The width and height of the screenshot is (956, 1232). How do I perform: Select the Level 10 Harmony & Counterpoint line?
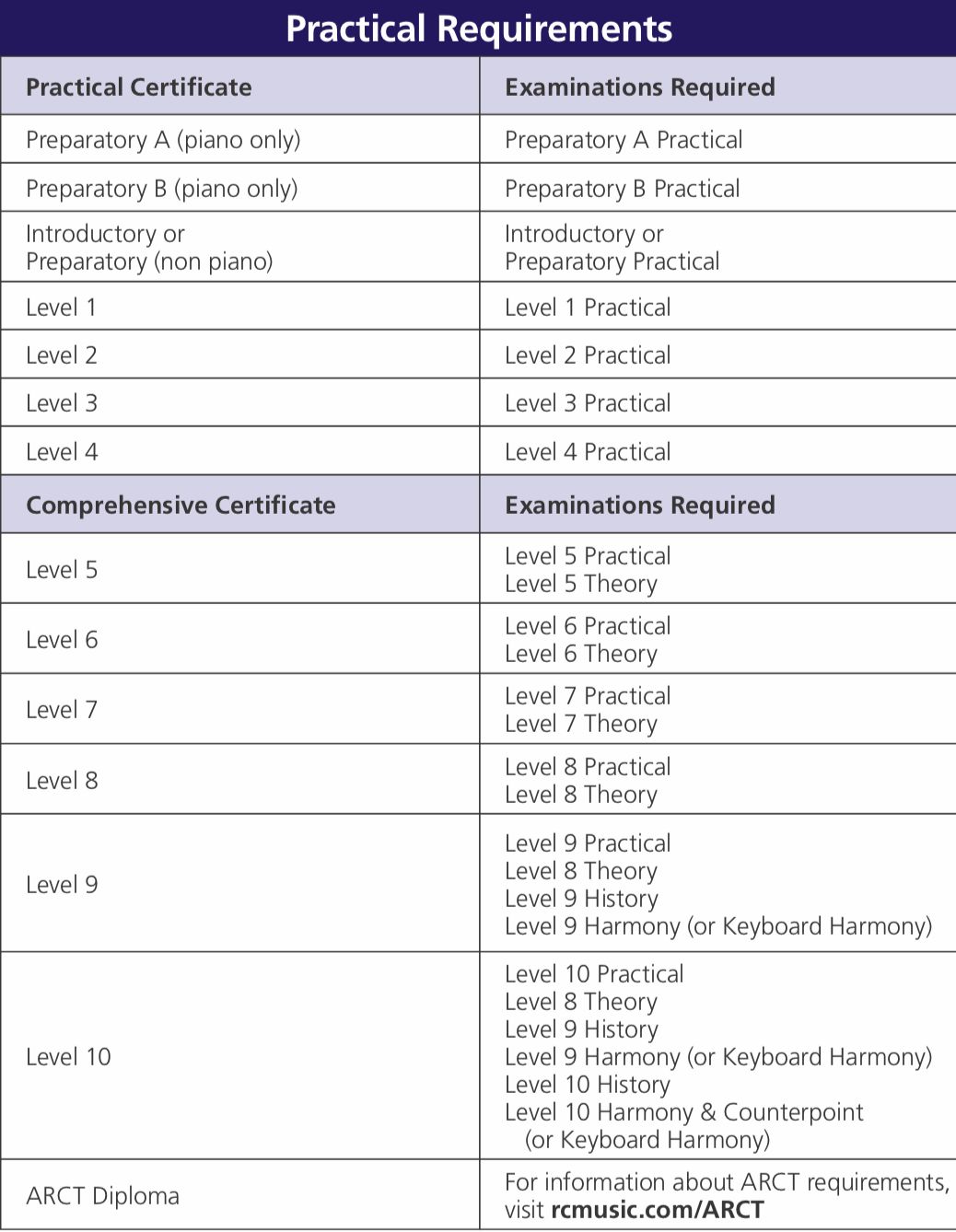pyautogui.click(x=684, y=1112)
